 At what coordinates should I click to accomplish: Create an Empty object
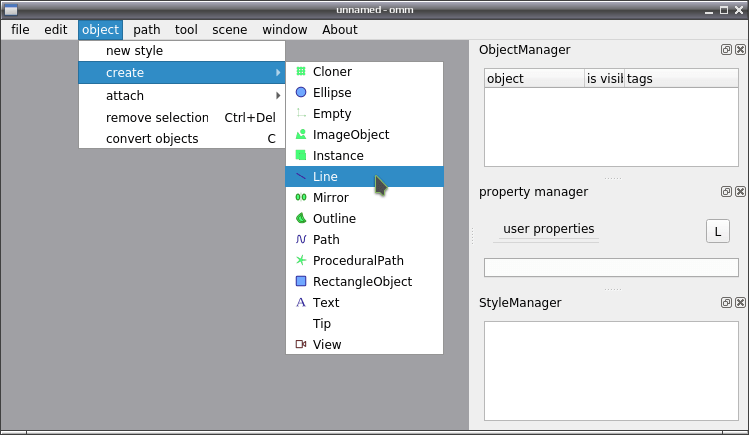pos(364,114)
